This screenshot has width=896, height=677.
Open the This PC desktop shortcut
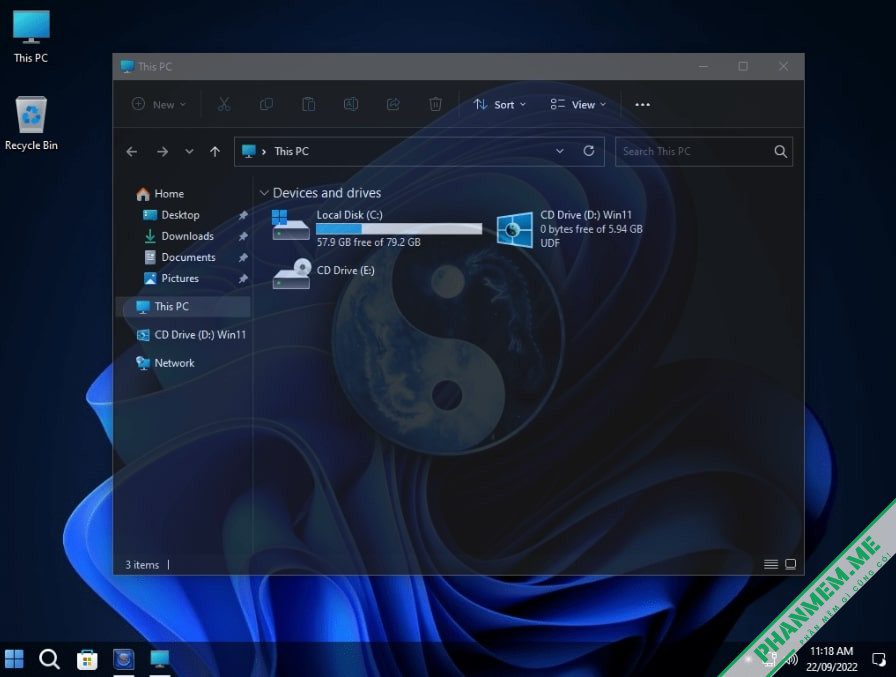click(31, 37)
